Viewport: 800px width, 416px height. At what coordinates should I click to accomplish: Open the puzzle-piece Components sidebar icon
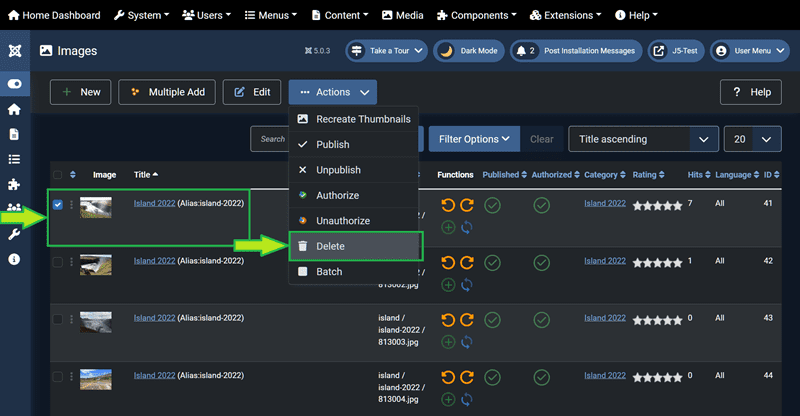point(14,184)
